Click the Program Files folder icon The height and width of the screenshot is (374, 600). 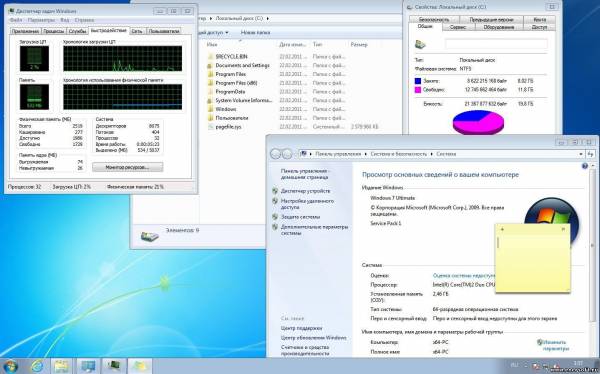click(x=210, y=74)
